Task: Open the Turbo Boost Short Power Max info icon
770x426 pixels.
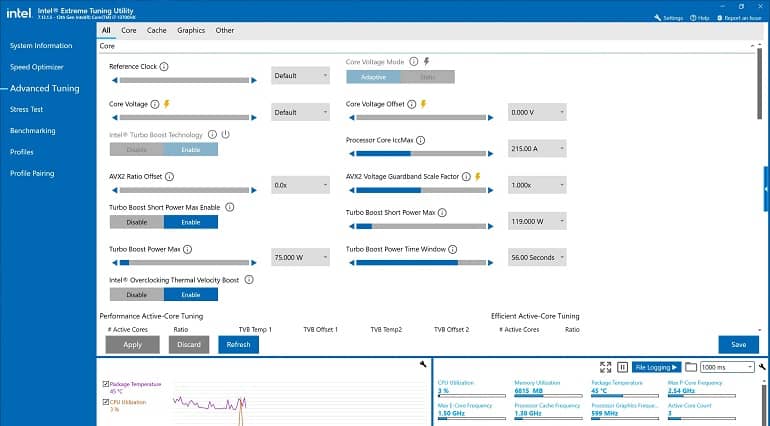Action: click(x=442, y=213)
